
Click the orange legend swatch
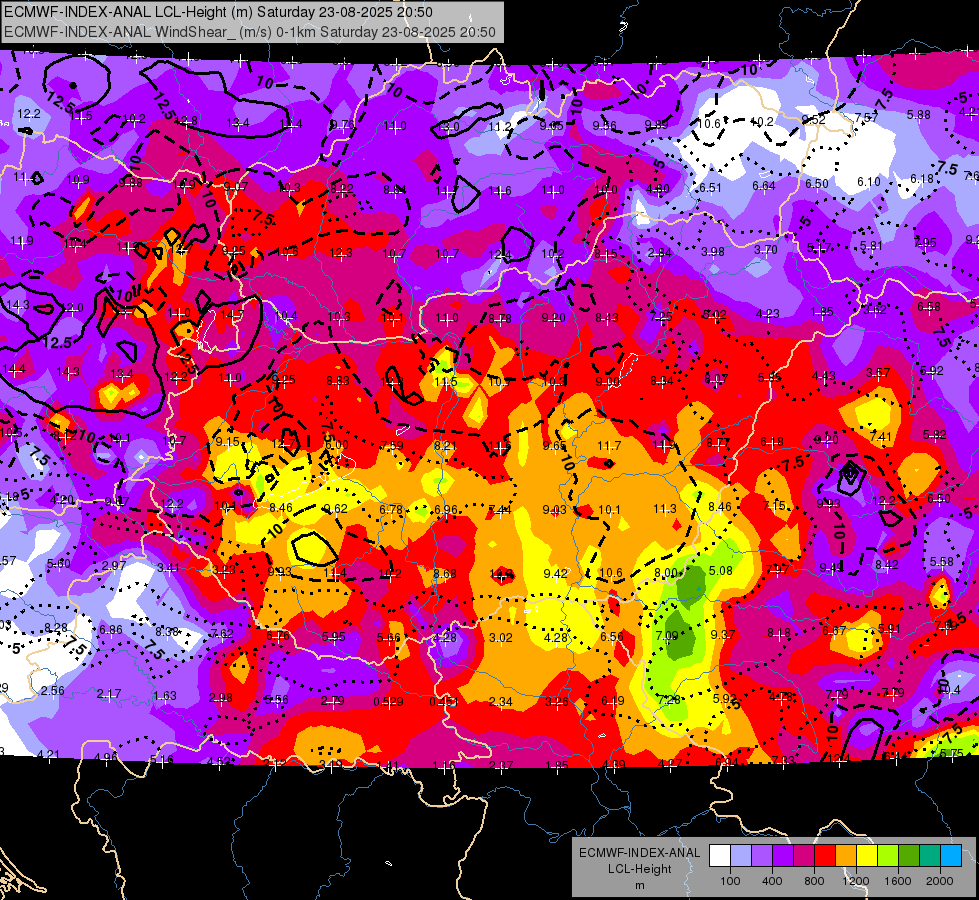tap(846, 856)
